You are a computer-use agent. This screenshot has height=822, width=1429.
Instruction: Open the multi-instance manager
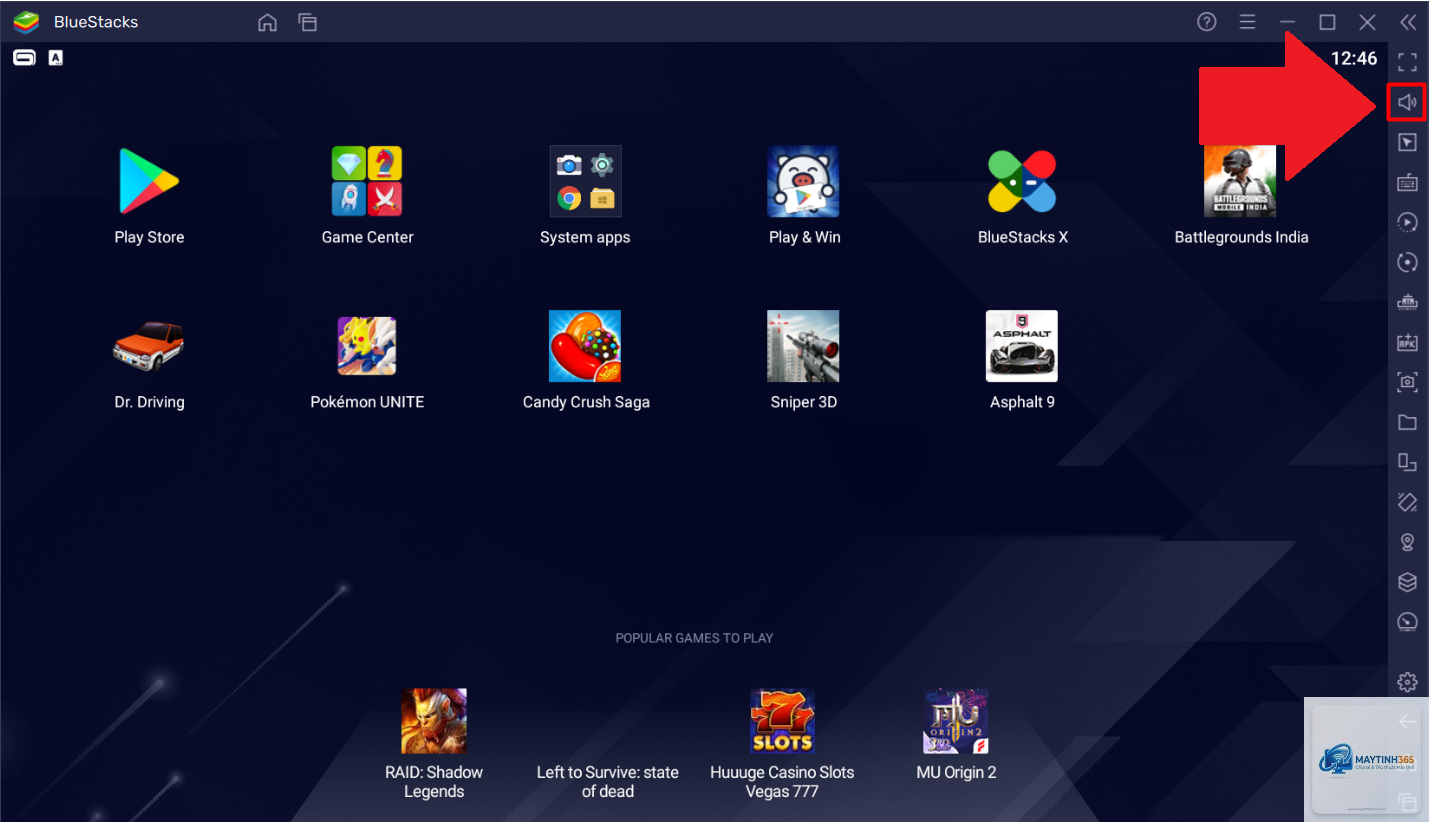pyautogui.click(x=1407, y=582)
